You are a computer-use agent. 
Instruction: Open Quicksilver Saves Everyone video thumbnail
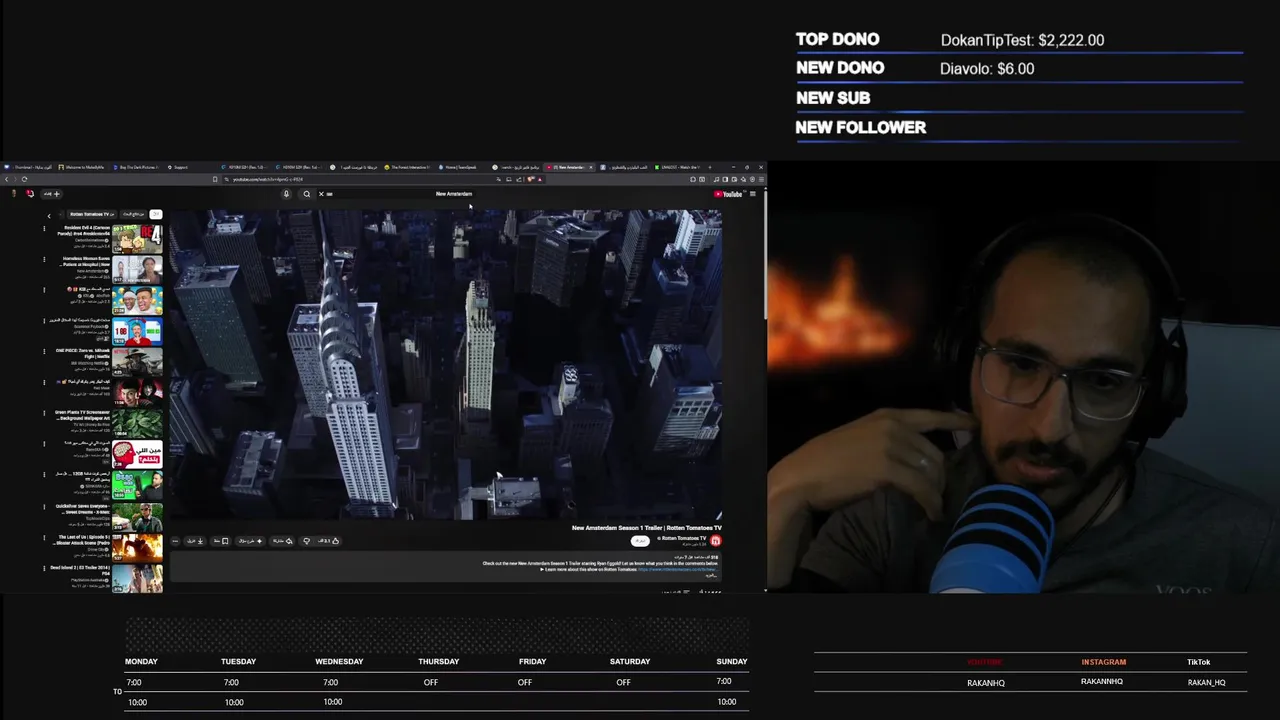point(137,516)
